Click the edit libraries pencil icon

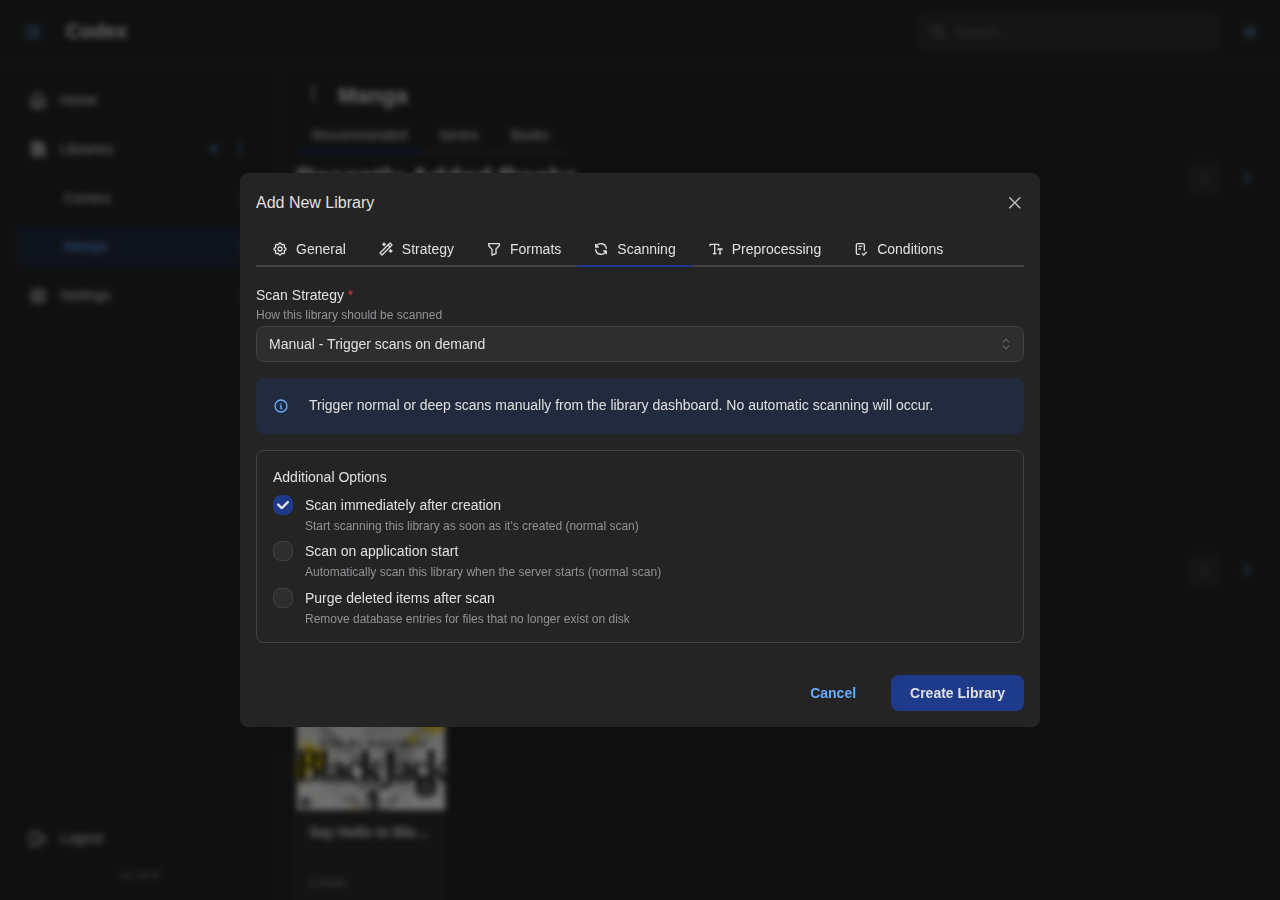click(241, 148)
